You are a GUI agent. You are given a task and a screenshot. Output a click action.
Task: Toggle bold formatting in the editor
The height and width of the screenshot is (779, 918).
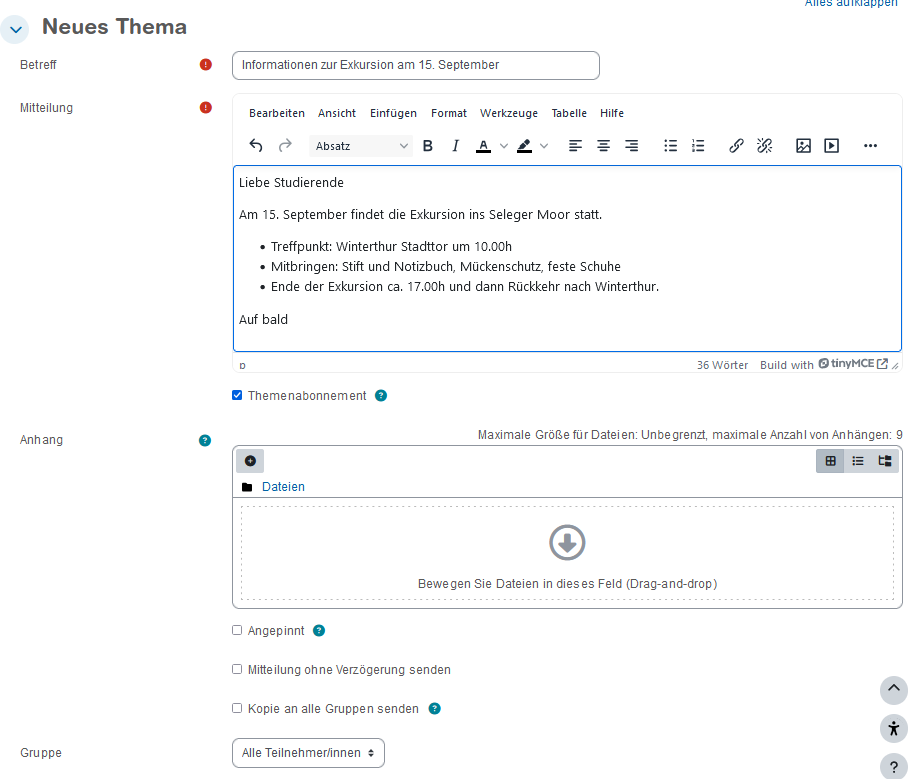pos(428,146)
